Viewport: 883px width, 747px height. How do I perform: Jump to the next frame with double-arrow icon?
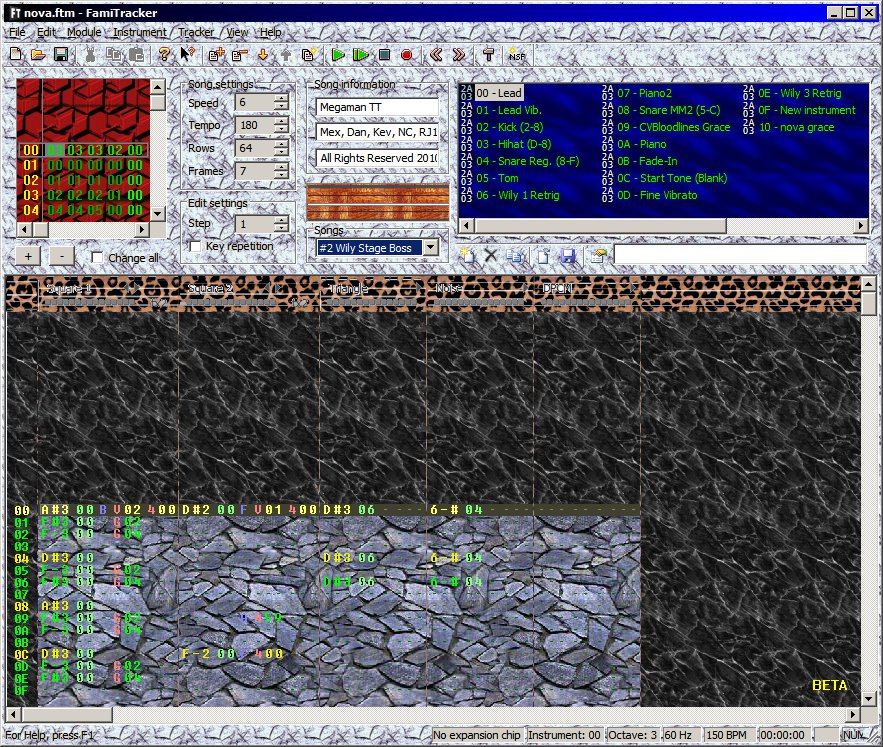coord(459,55)
